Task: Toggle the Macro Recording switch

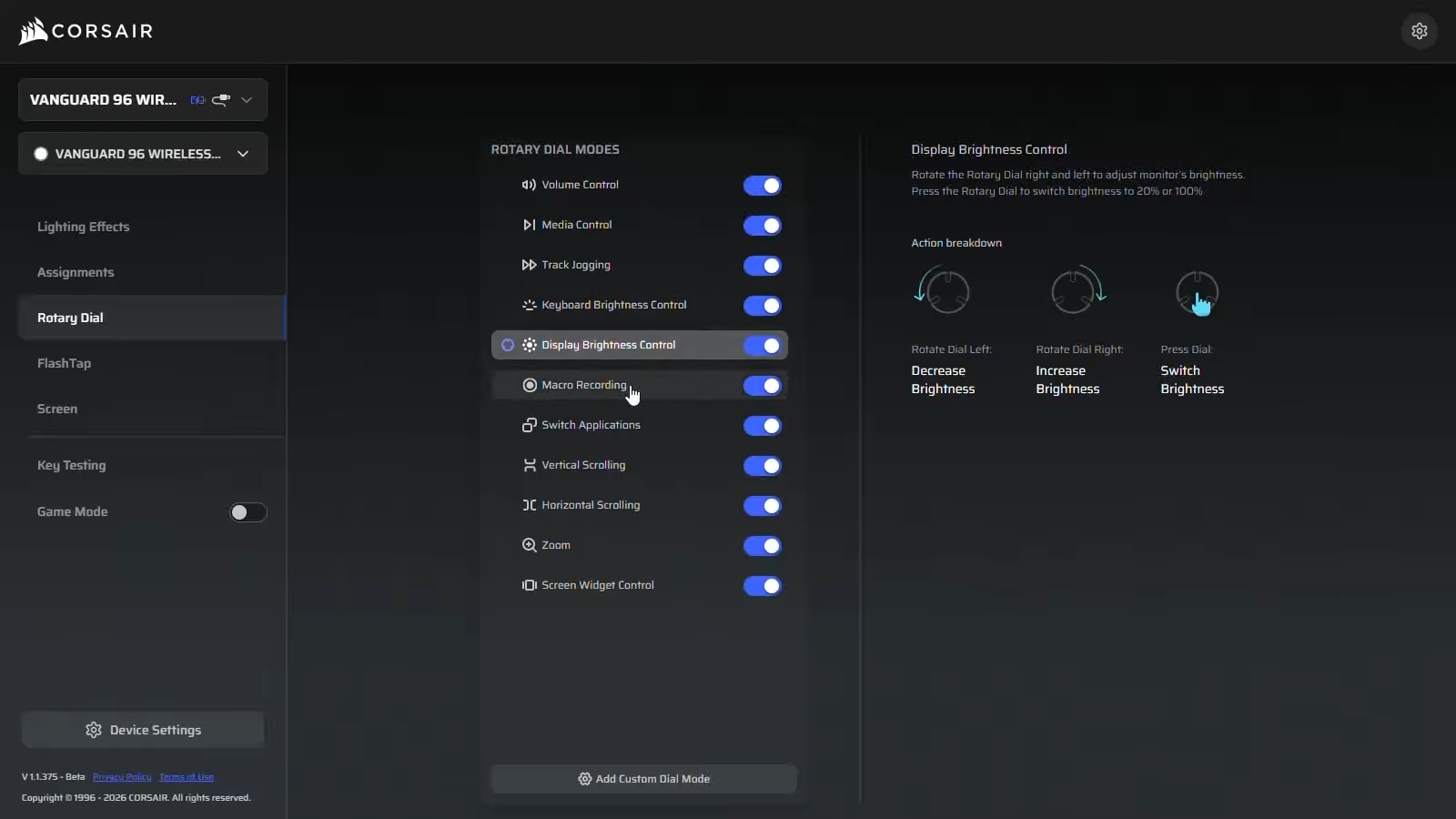Action: point(763,386)
